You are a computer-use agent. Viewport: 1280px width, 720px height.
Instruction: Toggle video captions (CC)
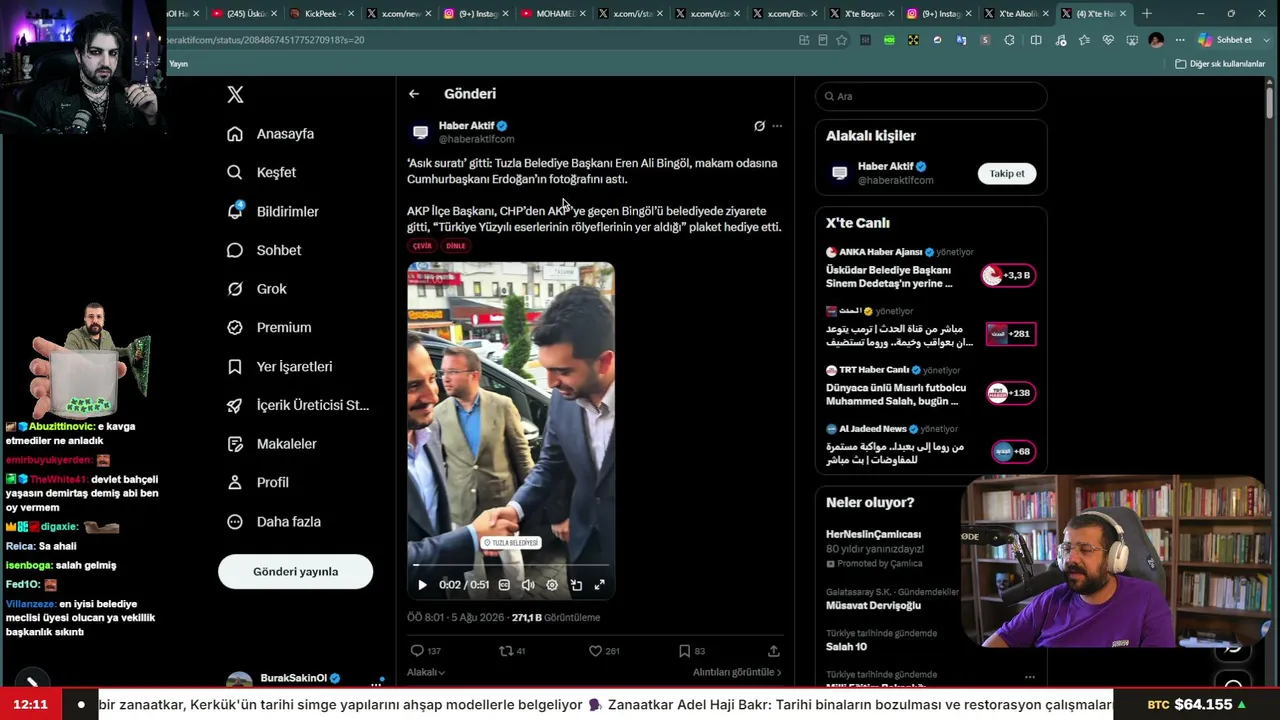pos(504,585)
